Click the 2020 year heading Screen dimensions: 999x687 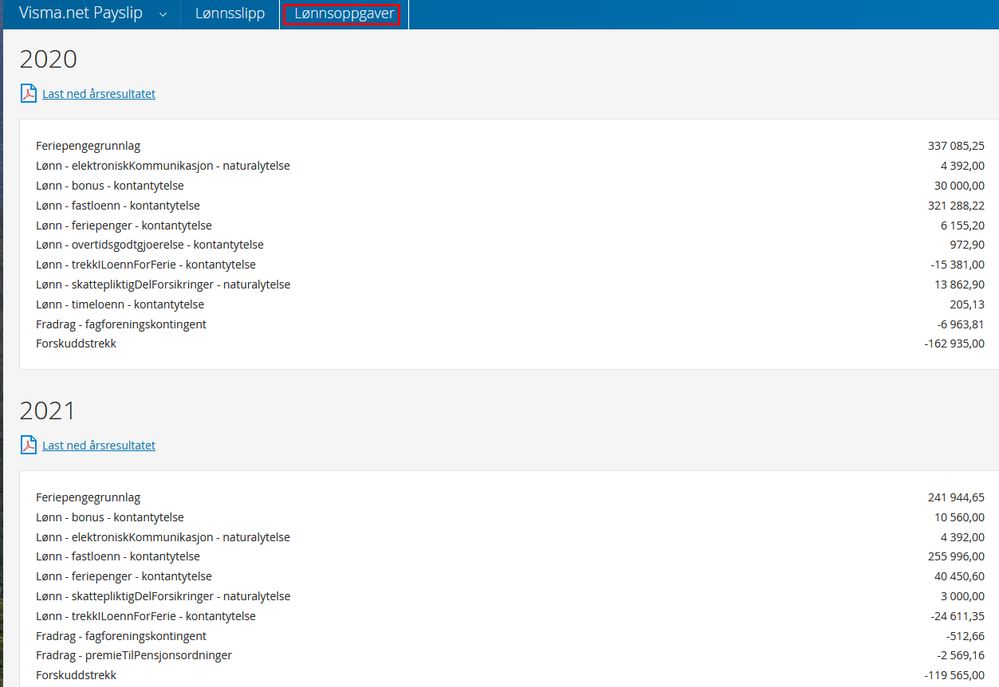tap(48, 59)
